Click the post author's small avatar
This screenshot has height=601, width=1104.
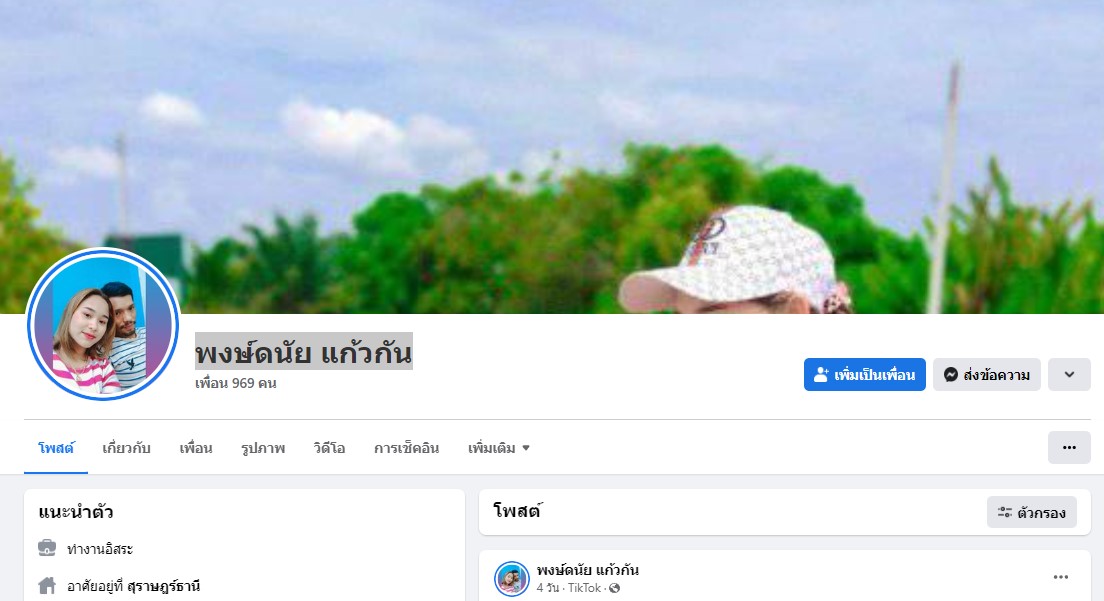pos(512,578)
